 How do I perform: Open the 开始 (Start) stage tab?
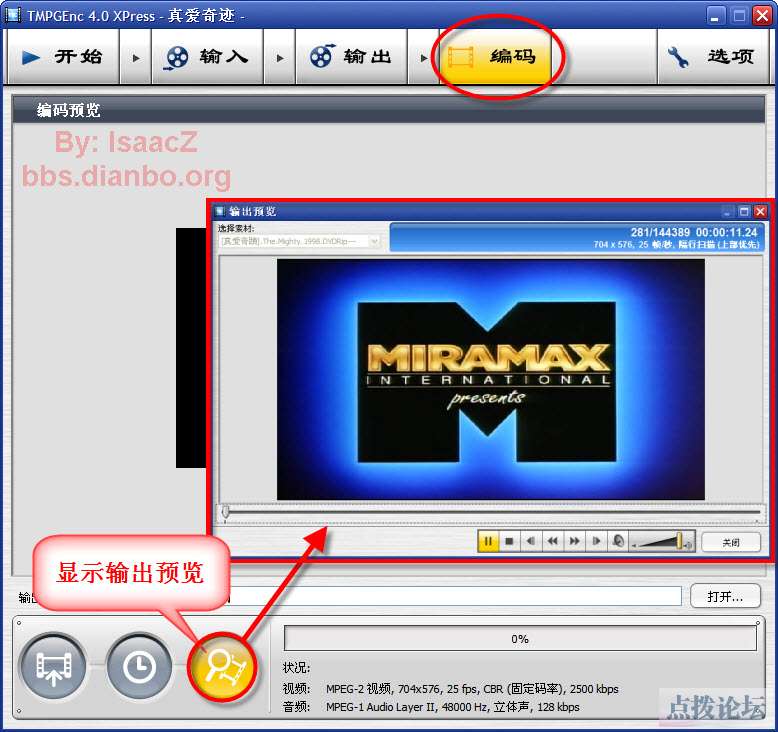coord(63,57)
